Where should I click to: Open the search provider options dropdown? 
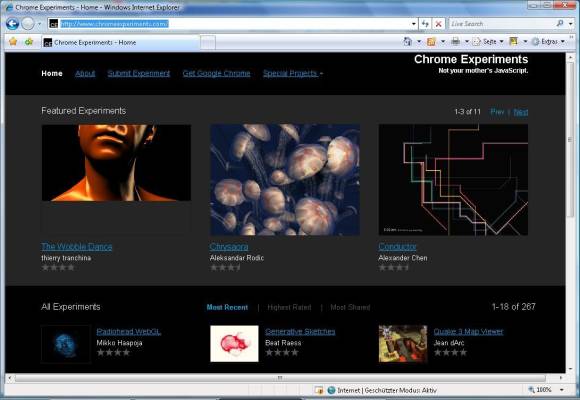(570, 24)
